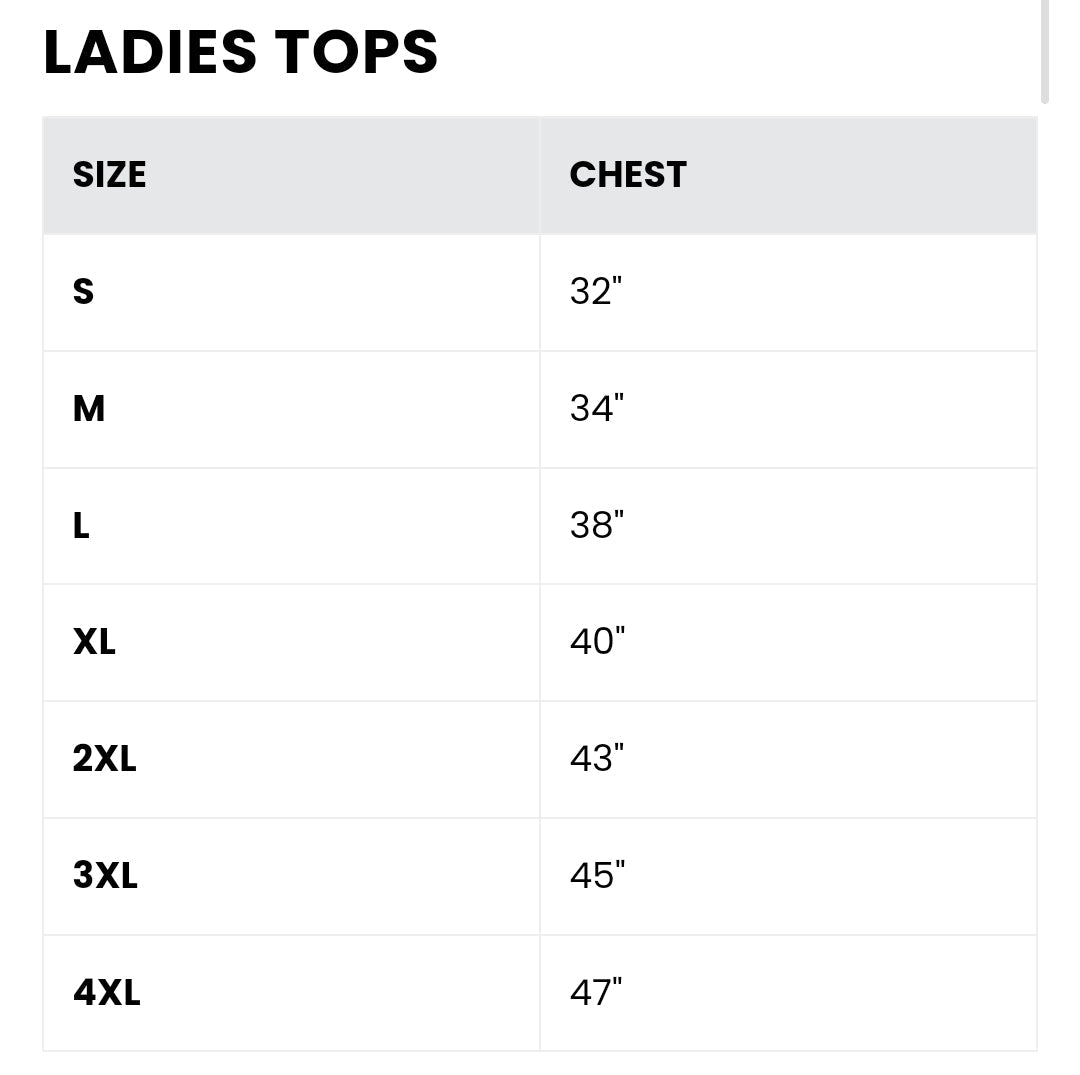Select the M size label

(89, 408)
